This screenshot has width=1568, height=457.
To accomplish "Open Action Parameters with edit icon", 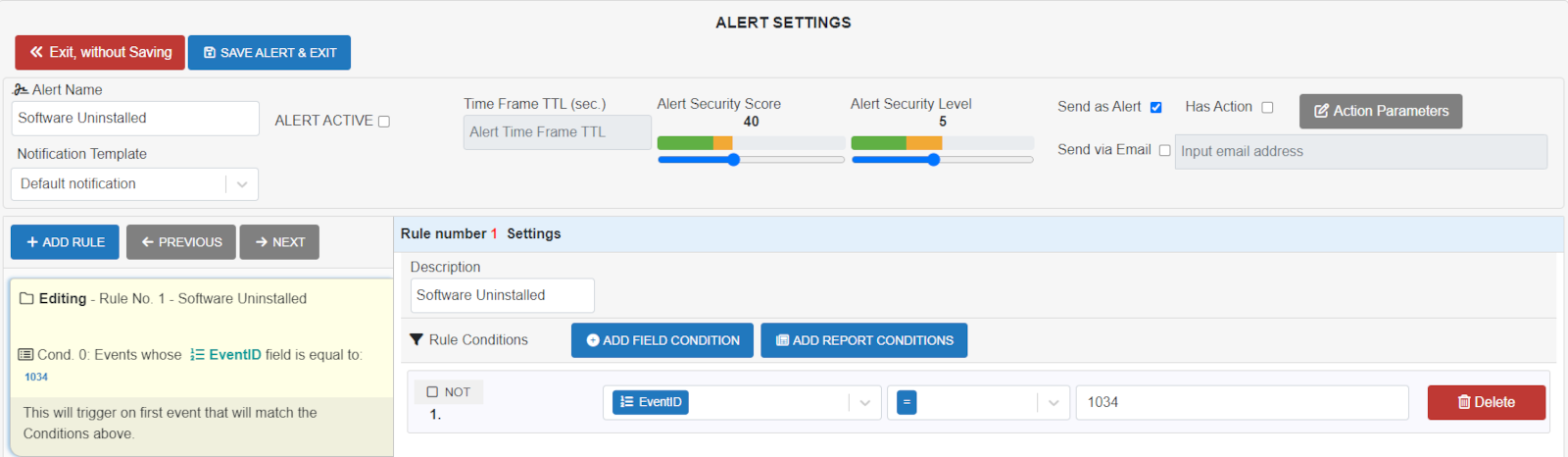I will (x=1381, y=111).
